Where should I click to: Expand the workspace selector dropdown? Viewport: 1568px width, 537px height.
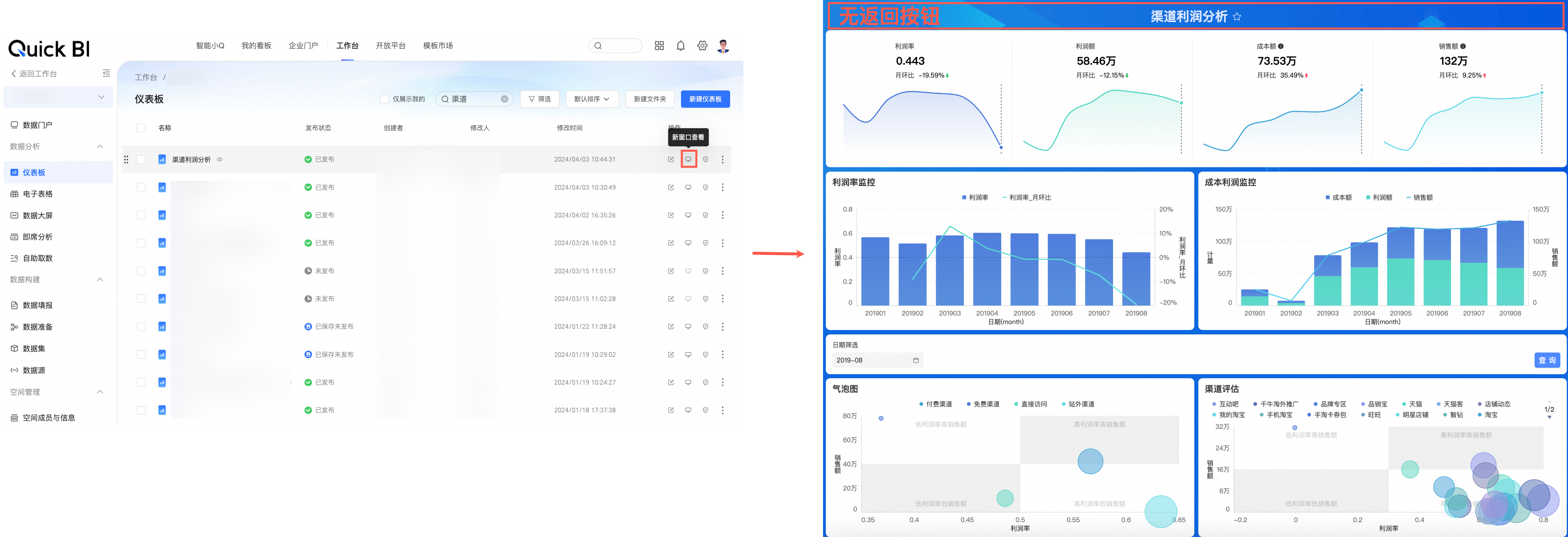[x=101, y=97]
